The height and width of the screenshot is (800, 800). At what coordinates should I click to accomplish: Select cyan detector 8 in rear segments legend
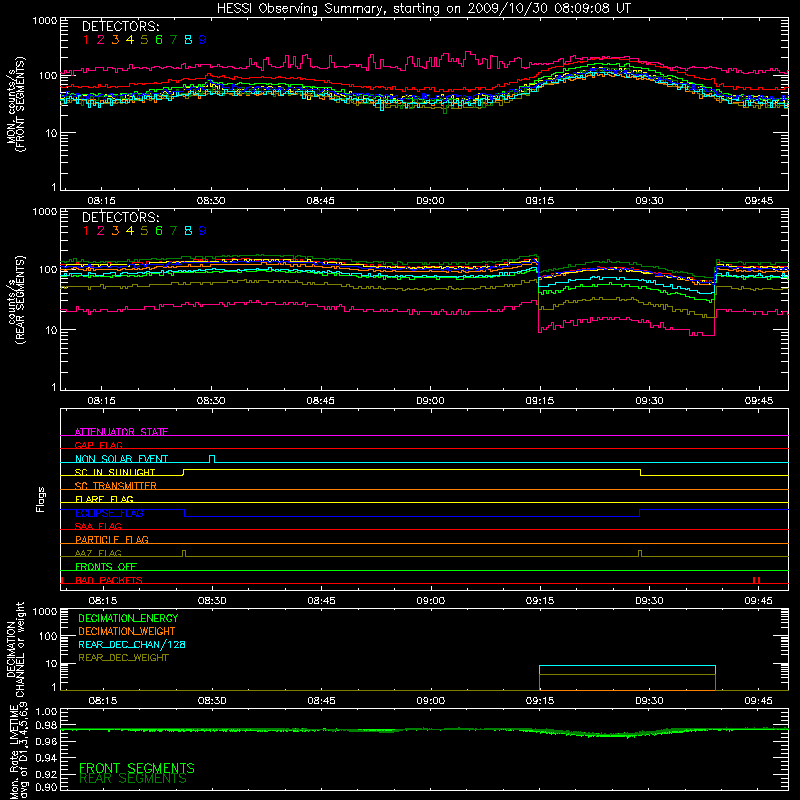[x=188, y=231]
